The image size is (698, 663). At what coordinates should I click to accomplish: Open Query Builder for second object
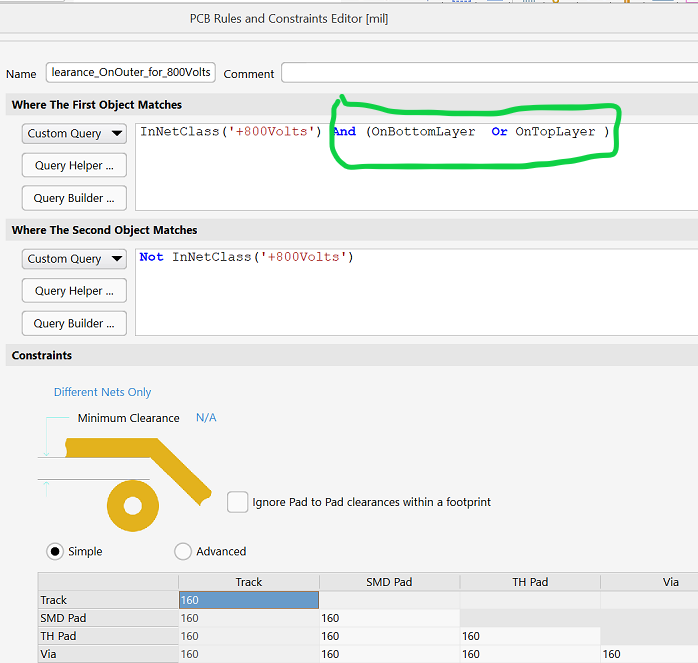[74, 323]
